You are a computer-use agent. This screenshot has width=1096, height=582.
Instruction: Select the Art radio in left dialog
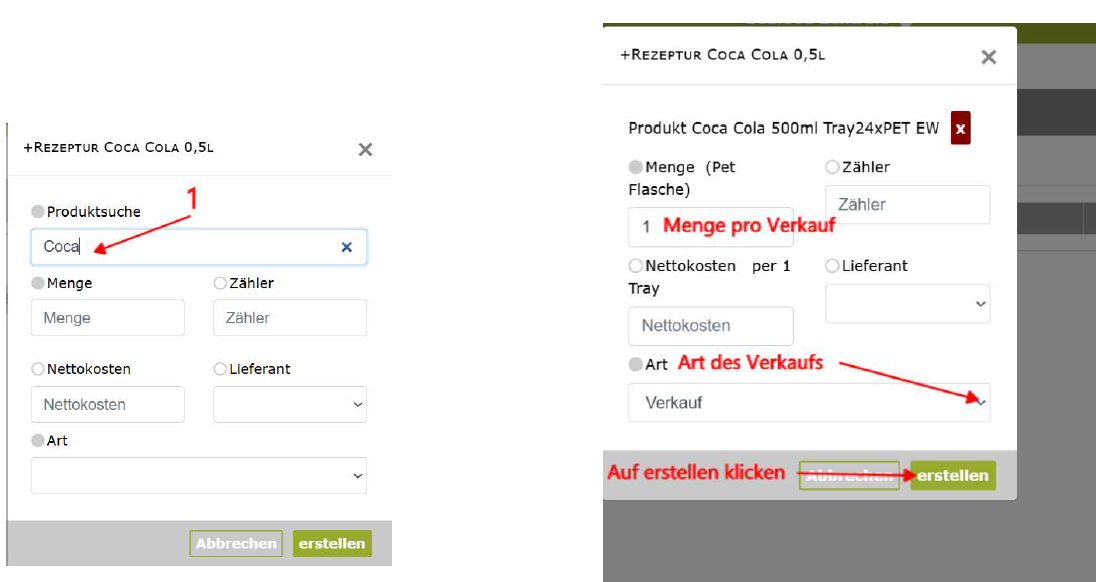pos(38,441)
